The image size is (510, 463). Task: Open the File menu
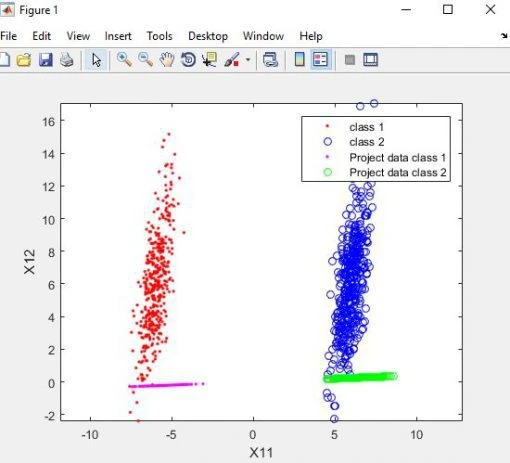[x=8, y=36]
